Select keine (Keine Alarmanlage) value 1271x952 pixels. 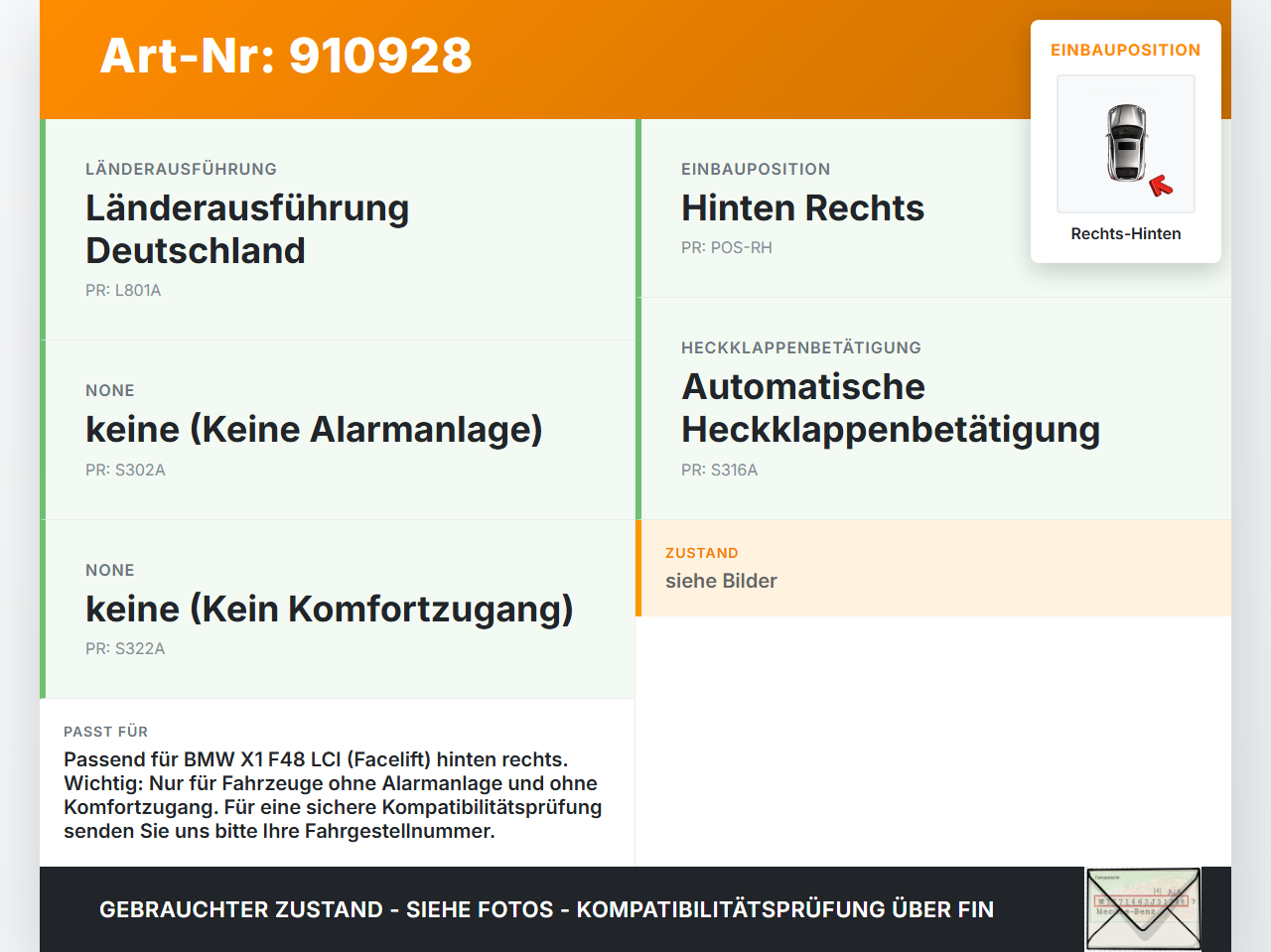(x=314, y=429)
